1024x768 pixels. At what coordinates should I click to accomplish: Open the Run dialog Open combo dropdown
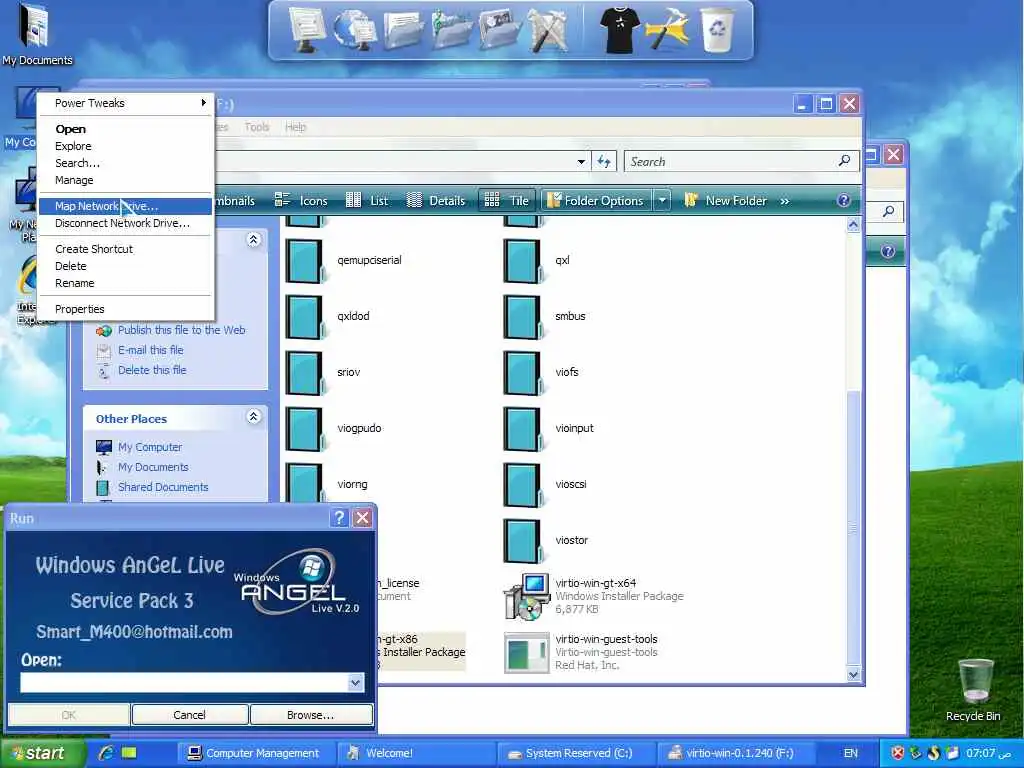[x=355, y=683]
